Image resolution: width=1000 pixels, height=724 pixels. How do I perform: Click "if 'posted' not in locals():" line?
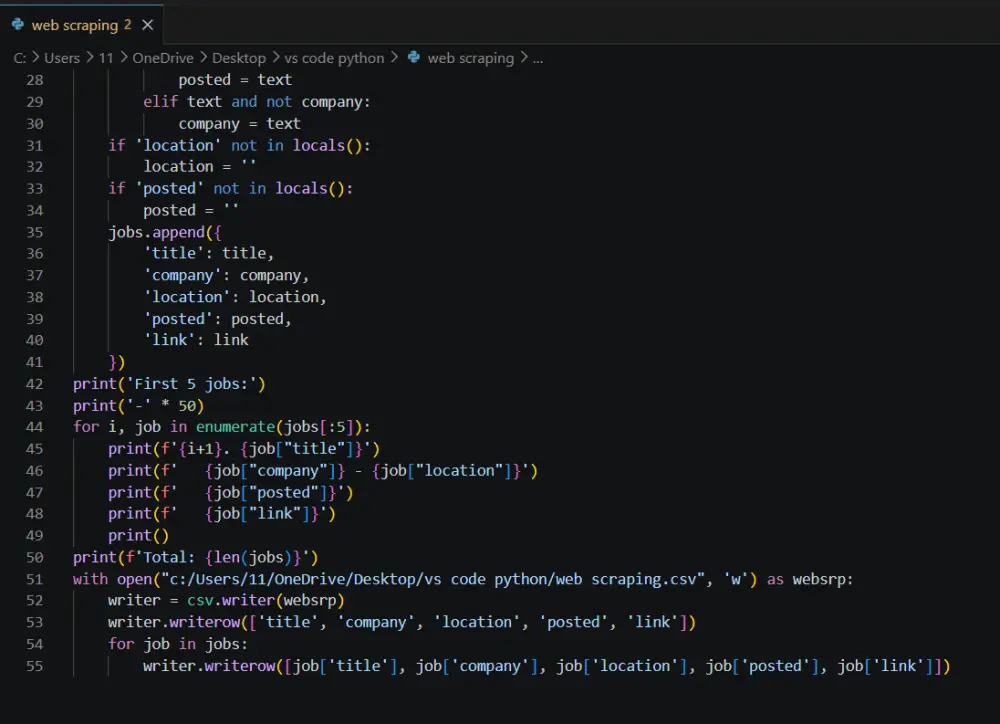click(230, 188)
